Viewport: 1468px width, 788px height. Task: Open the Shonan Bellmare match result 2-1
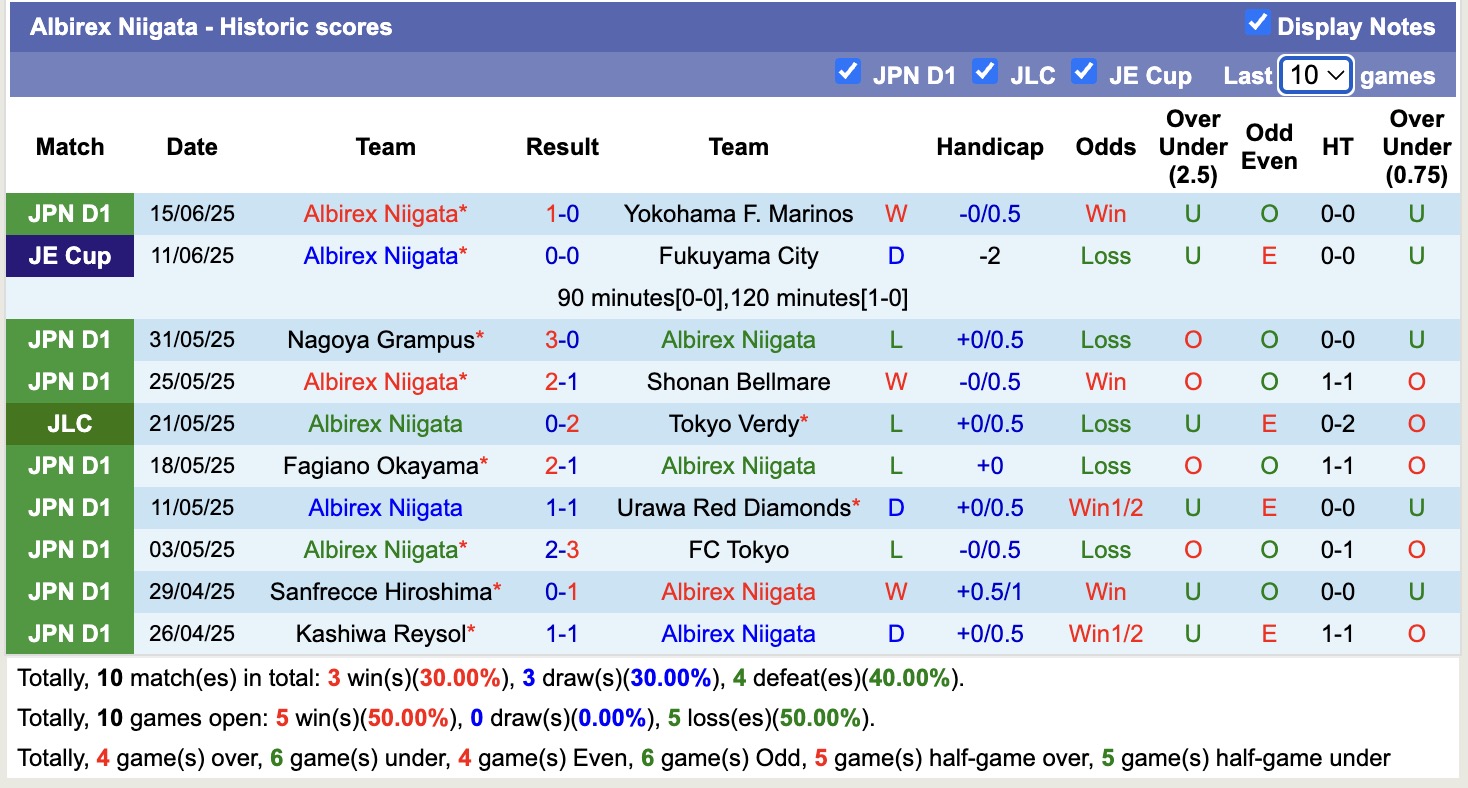point(562,381)
